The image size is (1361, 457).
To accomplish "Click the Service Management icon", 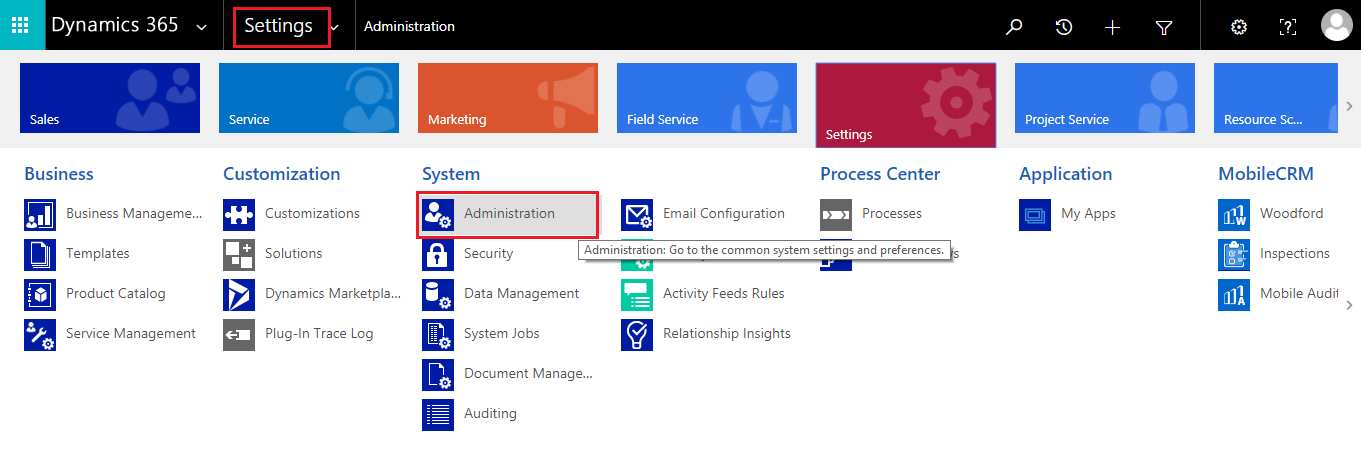I will click(40, 334).
